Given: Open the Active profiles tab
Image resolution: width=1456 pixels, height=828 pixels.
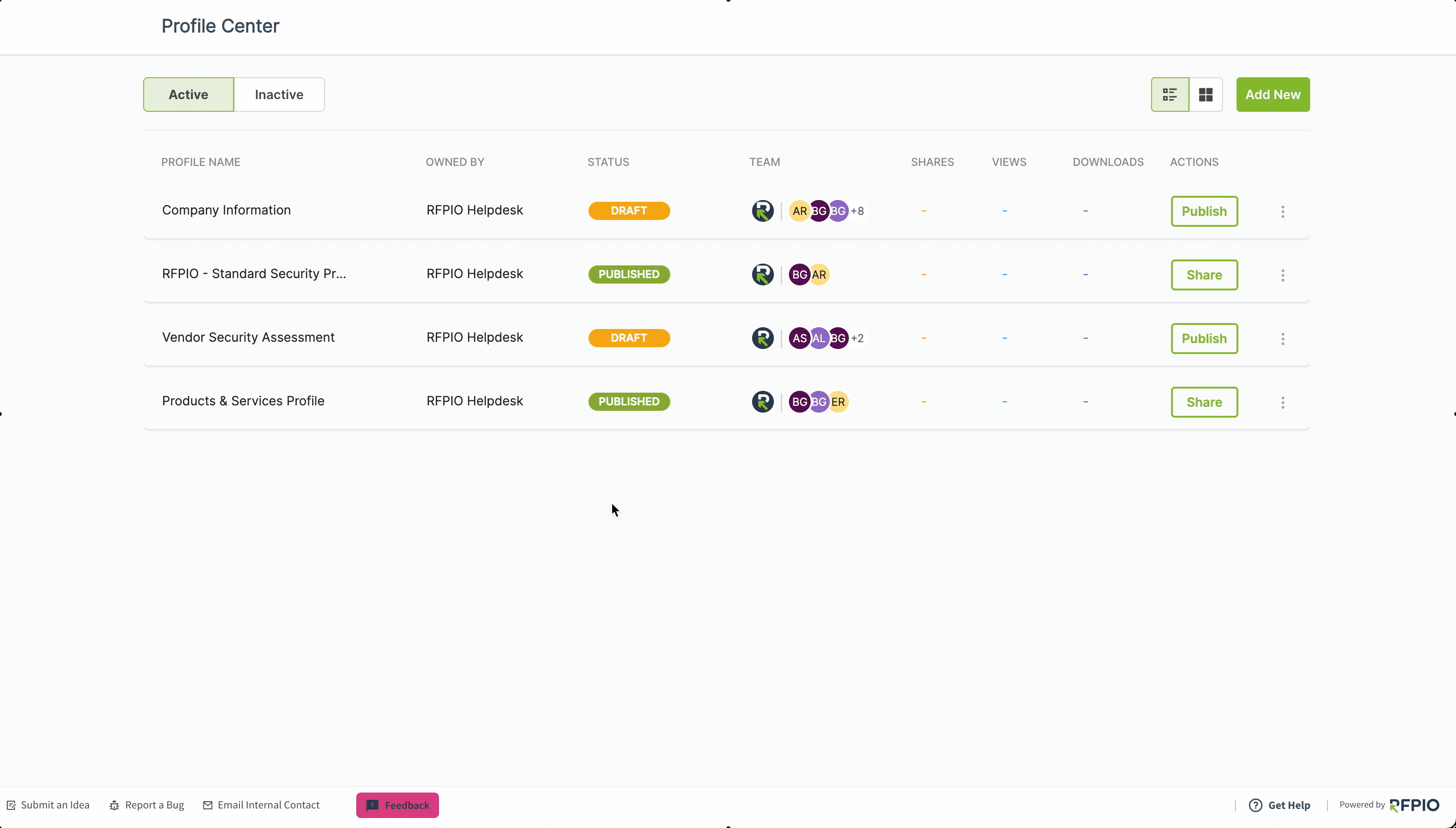Looking at the screenshot, I should (188, 95).
